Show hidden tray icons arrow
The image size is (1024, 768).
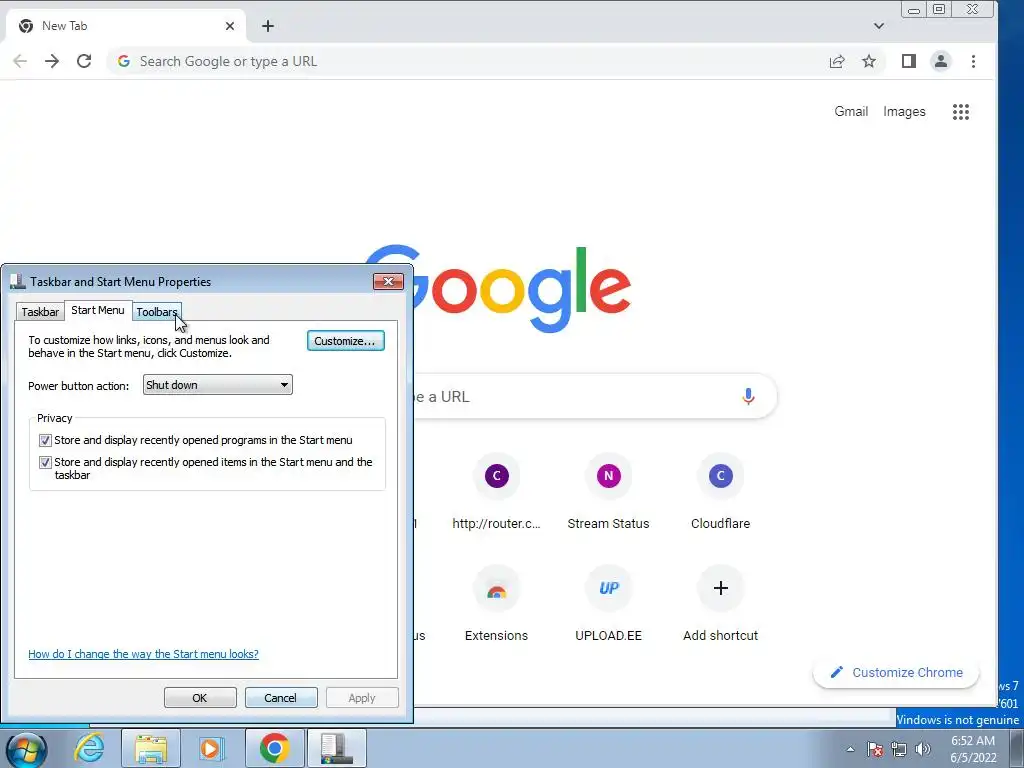[850, 749]
